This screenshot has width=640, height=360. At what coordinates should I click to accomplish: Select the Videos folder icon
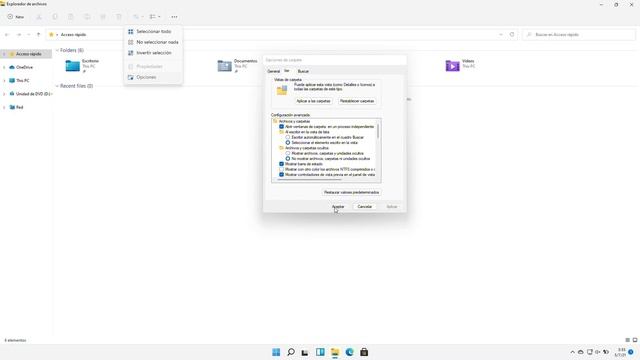tap(452, 66)
